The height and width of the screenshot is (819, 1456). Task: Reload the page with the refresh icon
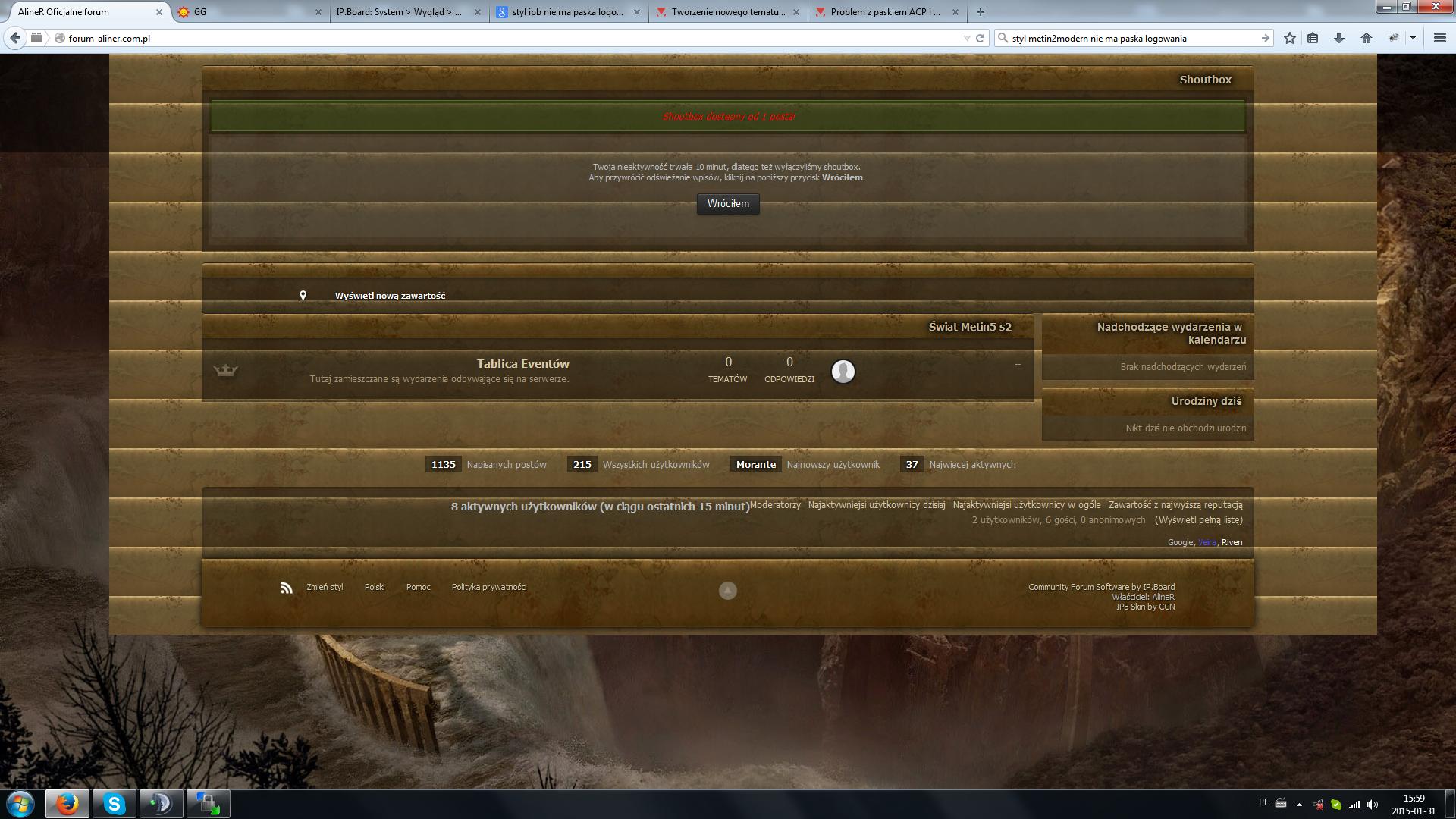pos(980,38)
